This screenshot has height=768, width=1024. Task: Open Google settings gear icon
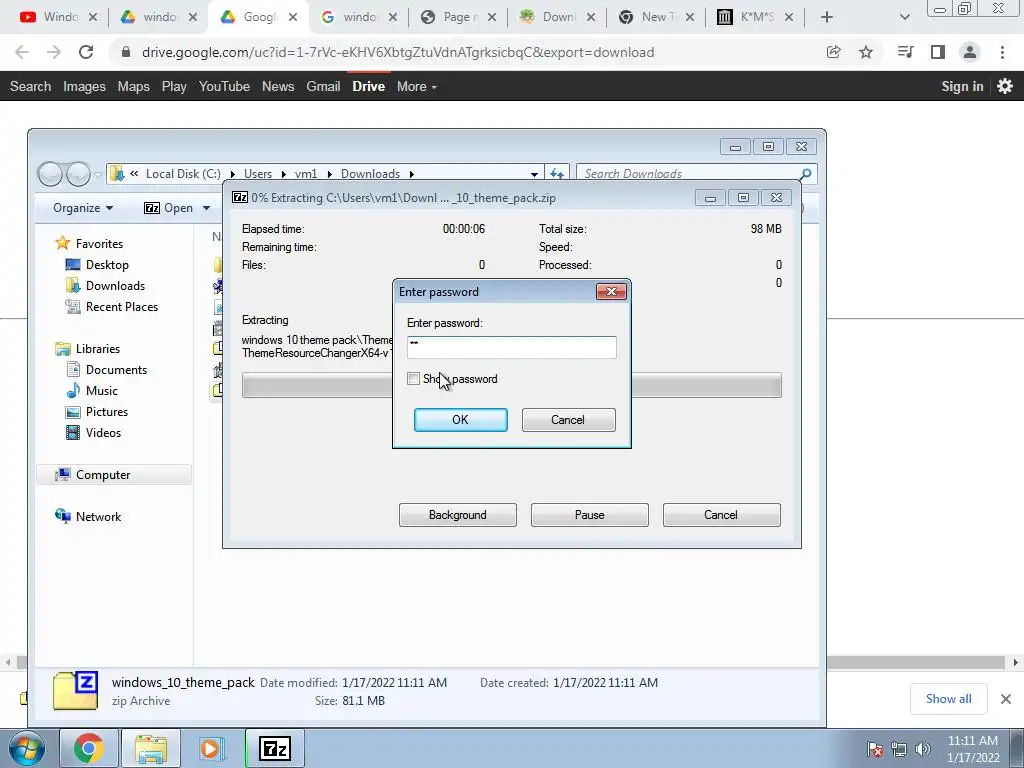coord(1005,86)
